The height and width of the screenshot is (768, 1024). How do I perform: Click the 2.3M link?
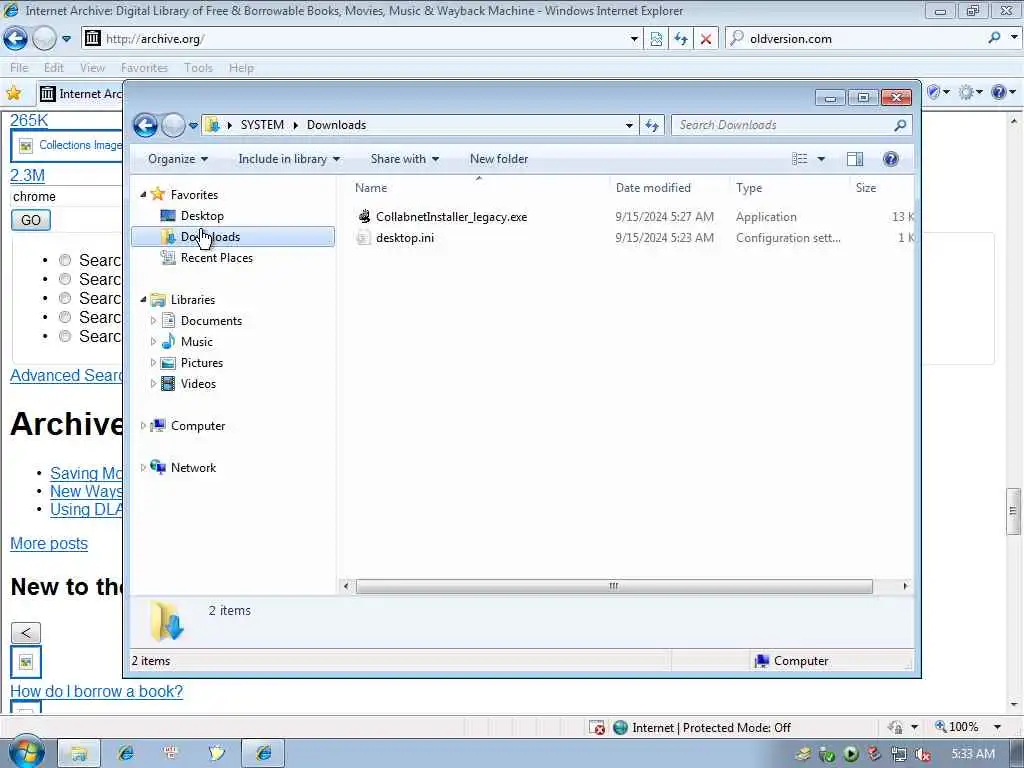click(27, 175)
